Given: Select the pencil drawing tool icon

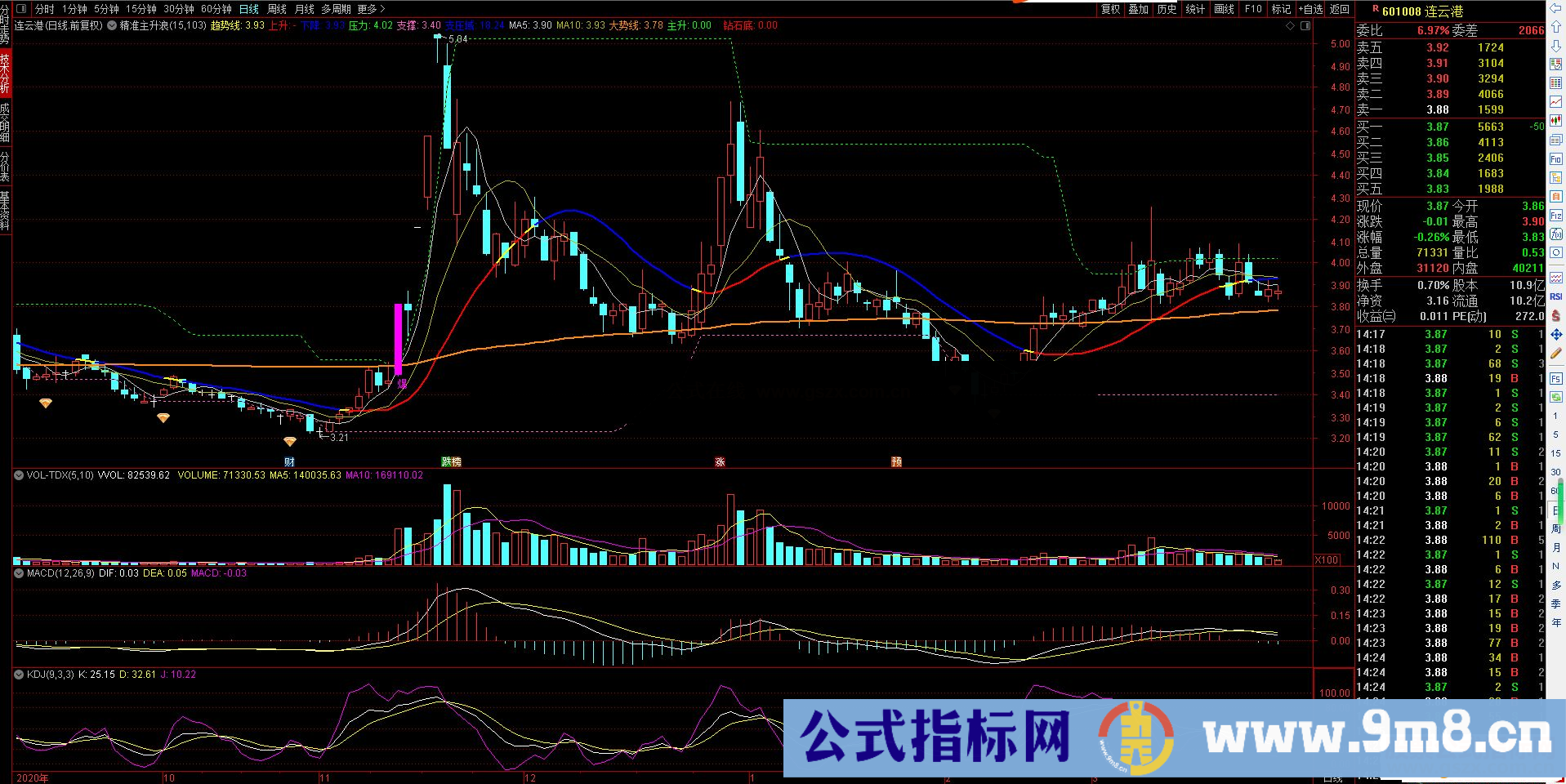Looking at the screenshot, I should (x=1555, y=354).
